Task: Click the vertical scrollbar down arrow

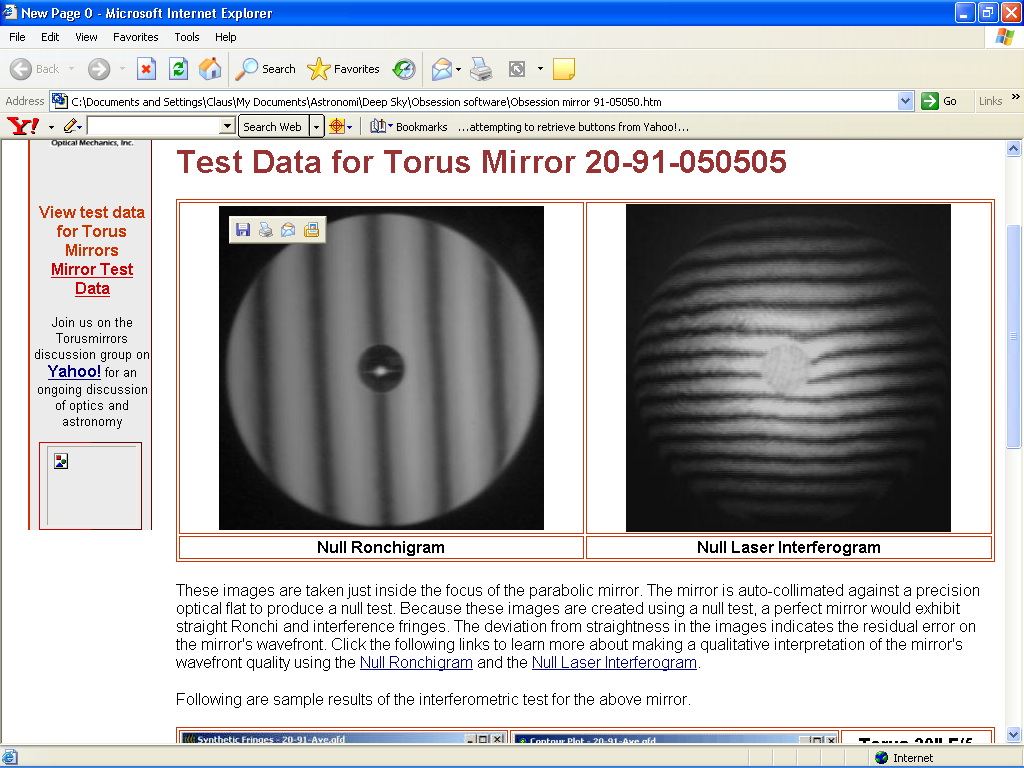Action: (1014, 735)
